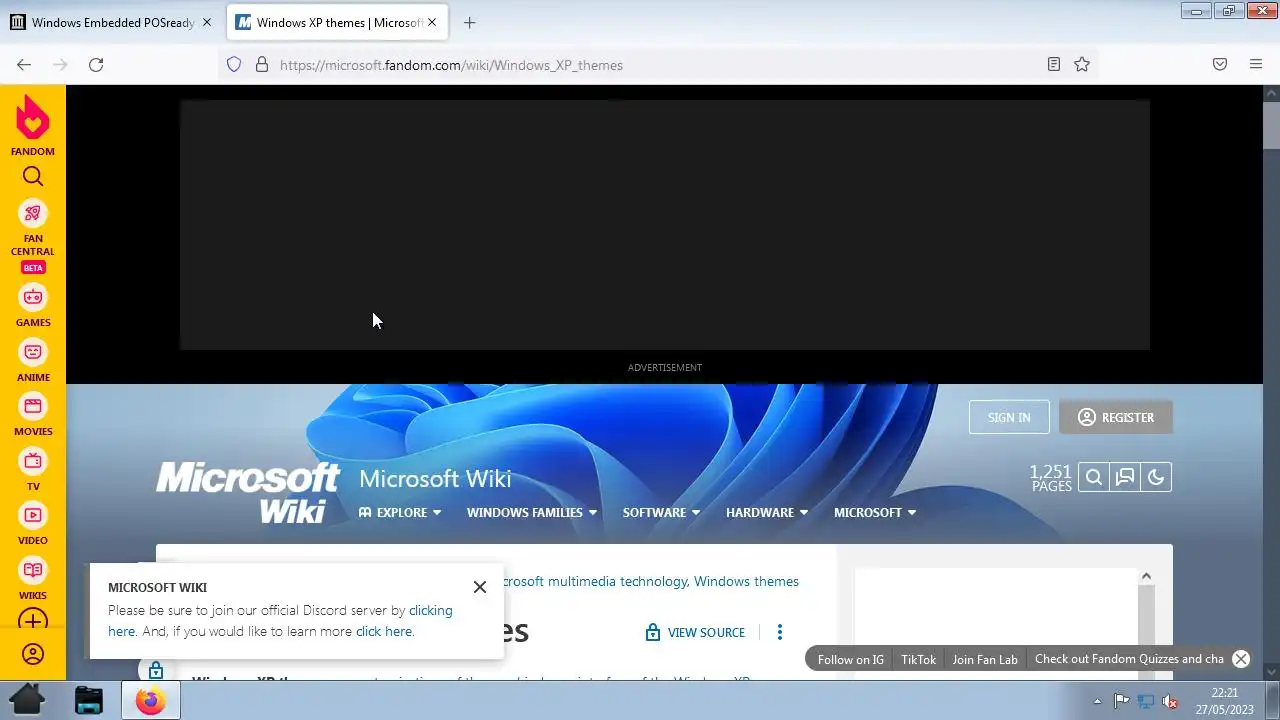Click the browser address bar URL
This screenshot has width=1280, height=720.
click(x=451, y=65)
